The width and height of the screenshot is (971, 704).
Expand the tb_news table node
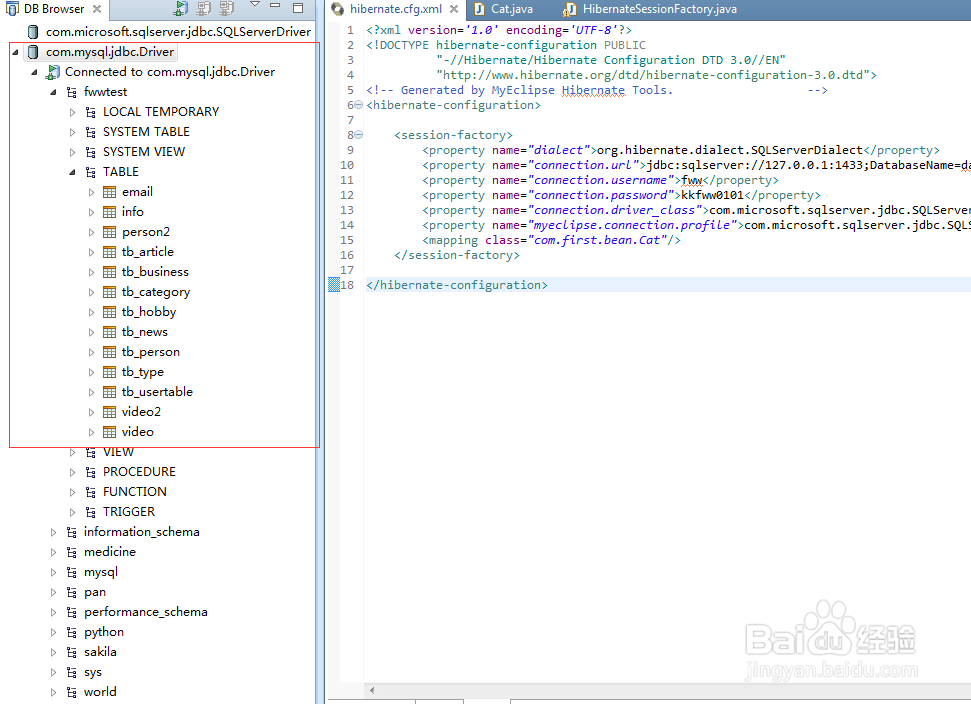[x=91, y=332]
